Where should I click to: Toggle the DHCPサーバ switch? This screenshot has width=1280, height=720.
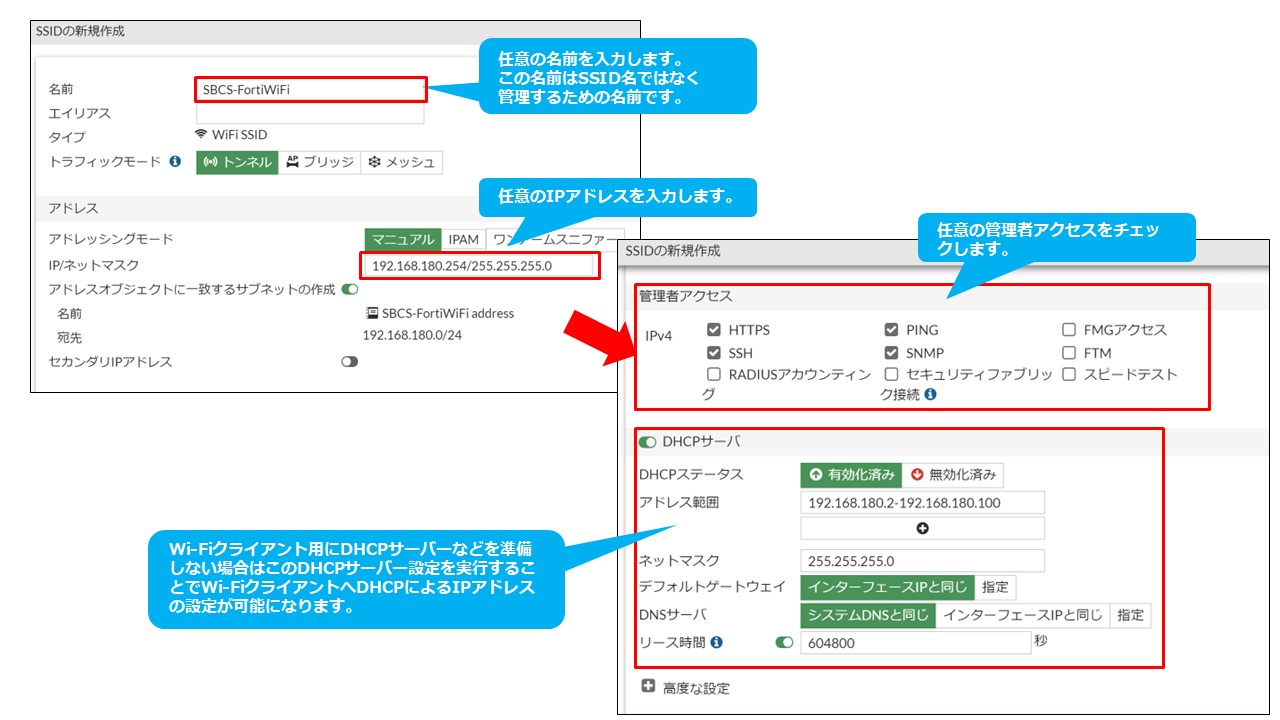(648, 442)
